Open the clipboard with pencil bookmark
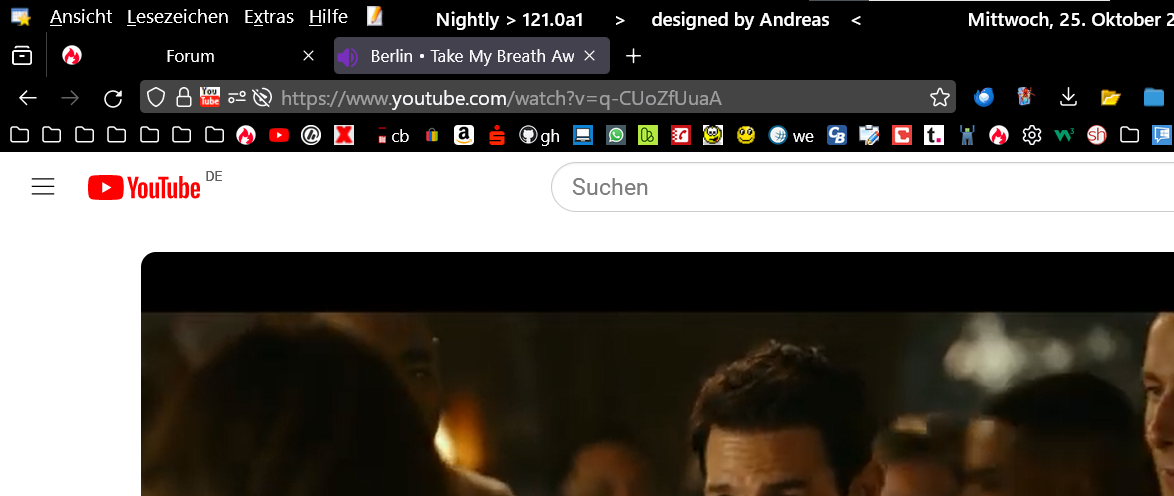 click(869, 135)
